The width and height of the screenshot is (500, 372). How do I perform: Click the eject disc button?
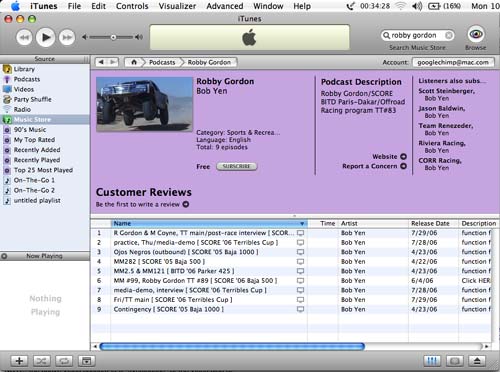point(477,361)
